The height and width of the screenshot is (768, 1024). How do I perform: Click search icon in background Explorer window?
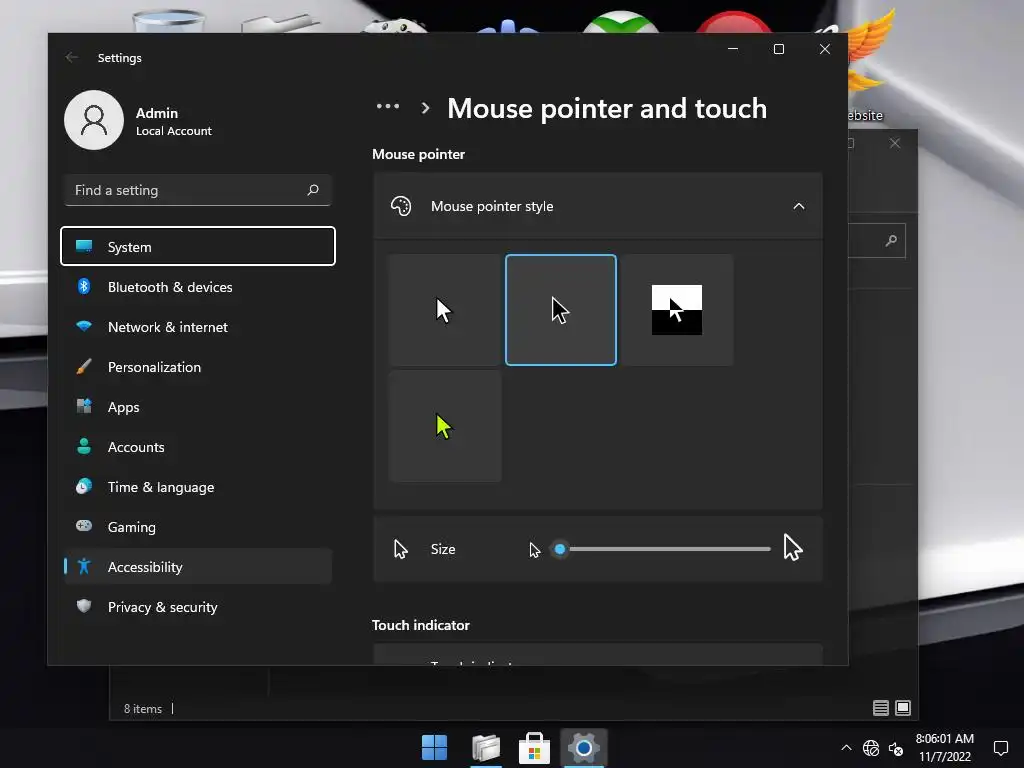(x=891, y=241)
